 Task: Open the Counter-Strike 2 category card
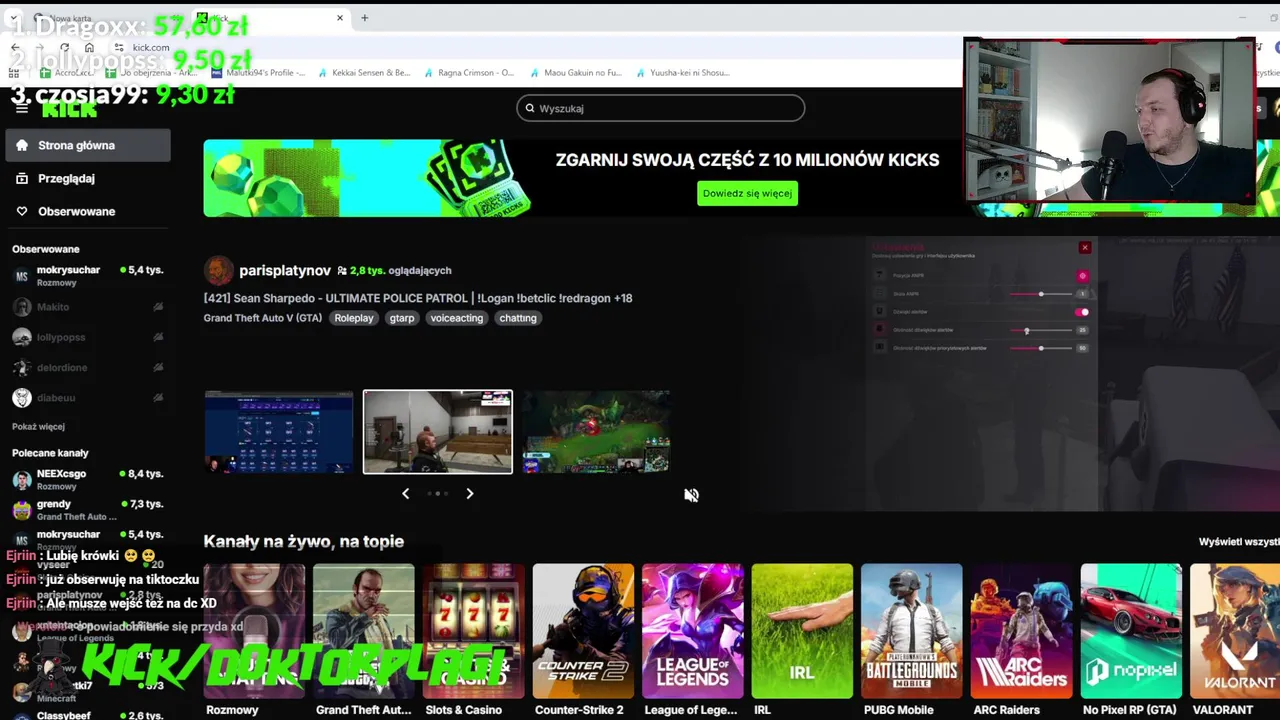coord(583,631)
